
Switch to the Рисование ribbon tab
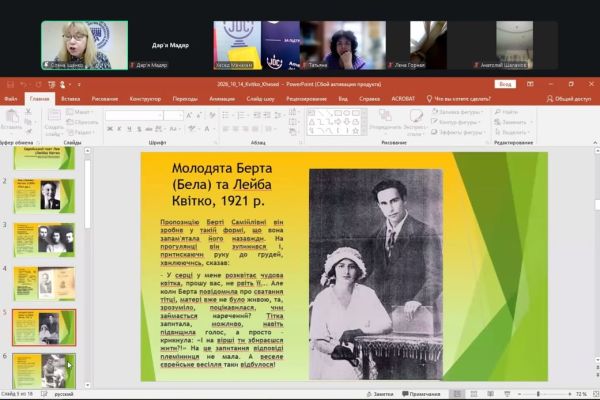point(104,99)
